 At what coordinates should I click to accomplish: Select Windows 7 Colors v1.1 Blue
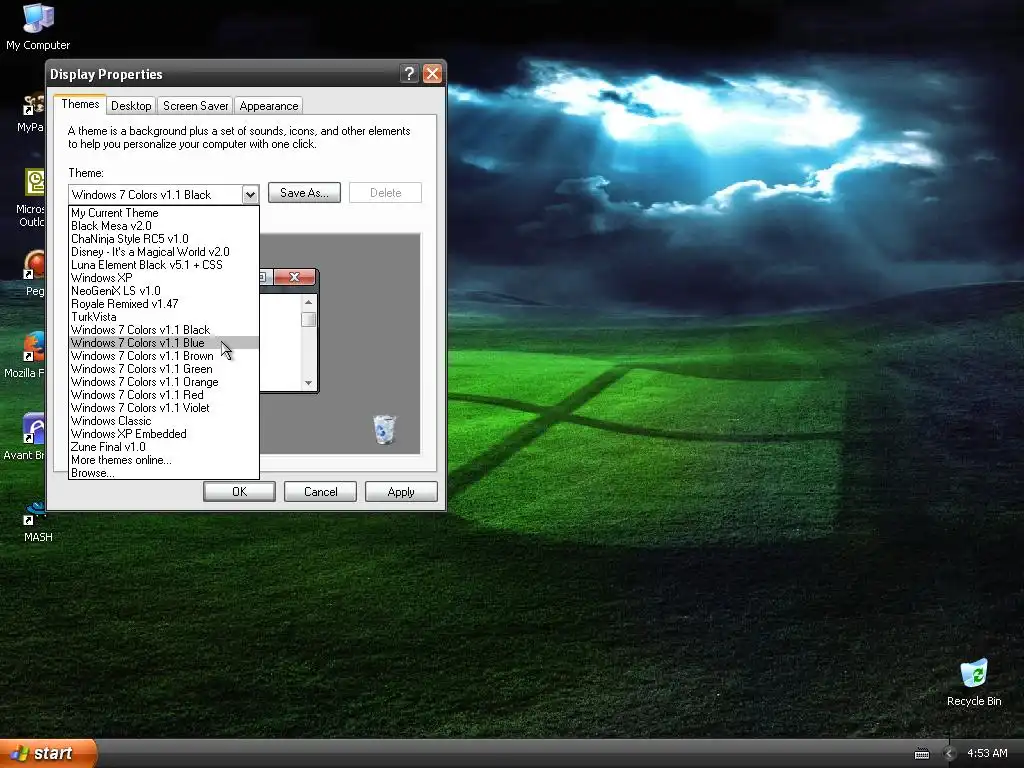pyautogui.click(x=164, y=343)
